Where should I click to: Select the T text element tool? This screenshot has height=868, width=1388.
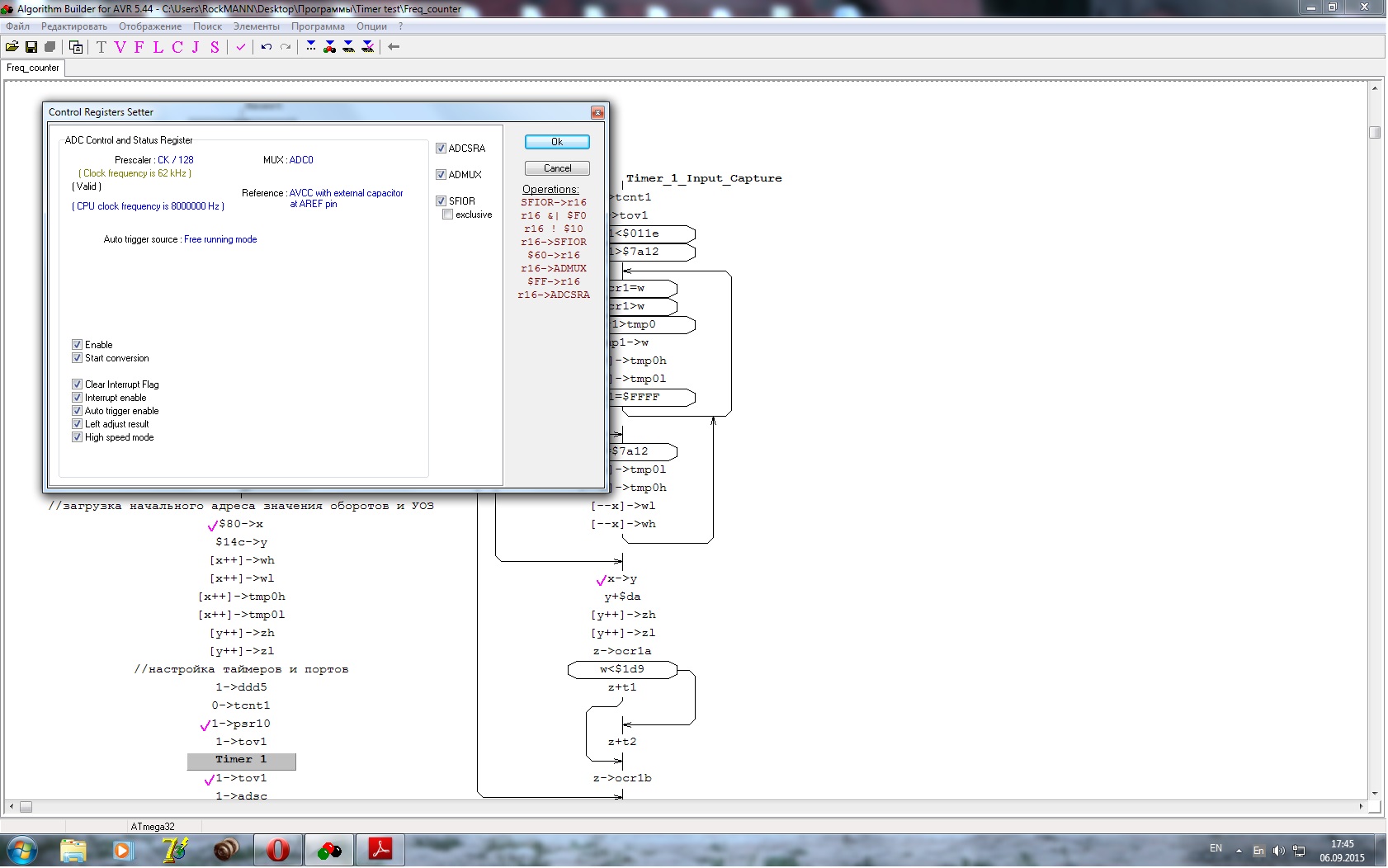click(102, 47)
